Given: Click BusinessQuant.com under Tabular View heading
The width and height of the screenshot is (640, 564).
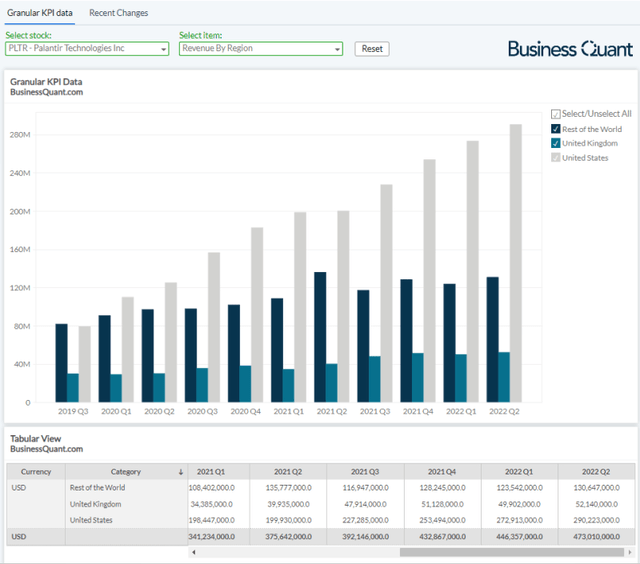Looking at the screenshot, I should (46, 449).
